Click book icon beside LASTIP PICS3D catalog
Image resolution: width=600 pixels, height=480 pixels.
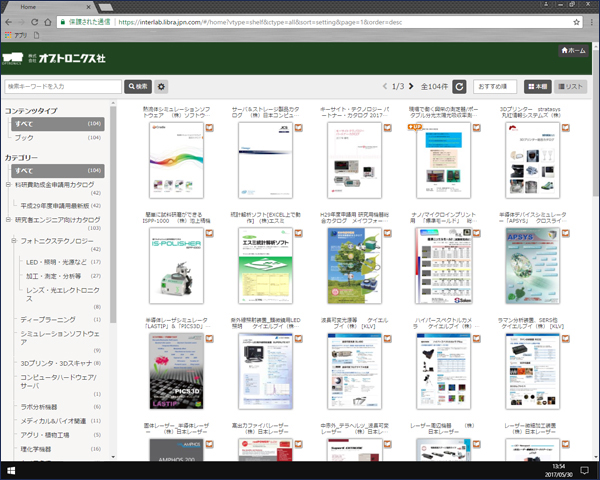(x=209, y=338)
